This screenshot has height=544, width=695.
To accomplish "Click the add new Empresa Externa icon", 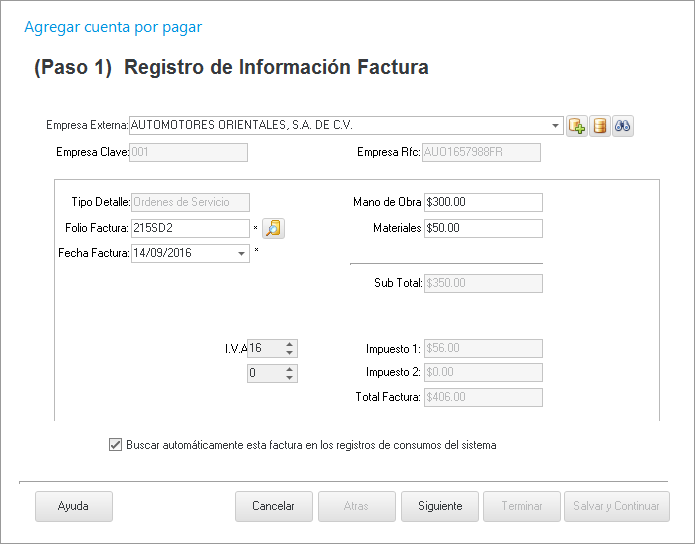I will [577, 126].
